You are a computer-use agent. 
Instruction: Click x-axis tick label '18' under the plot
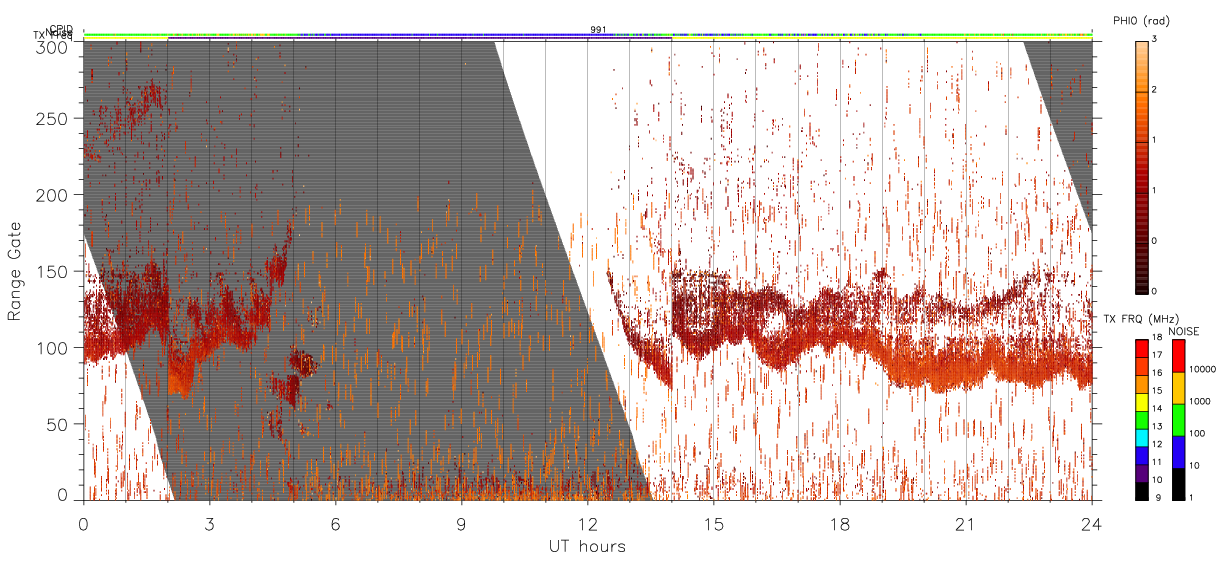(840, 524)
